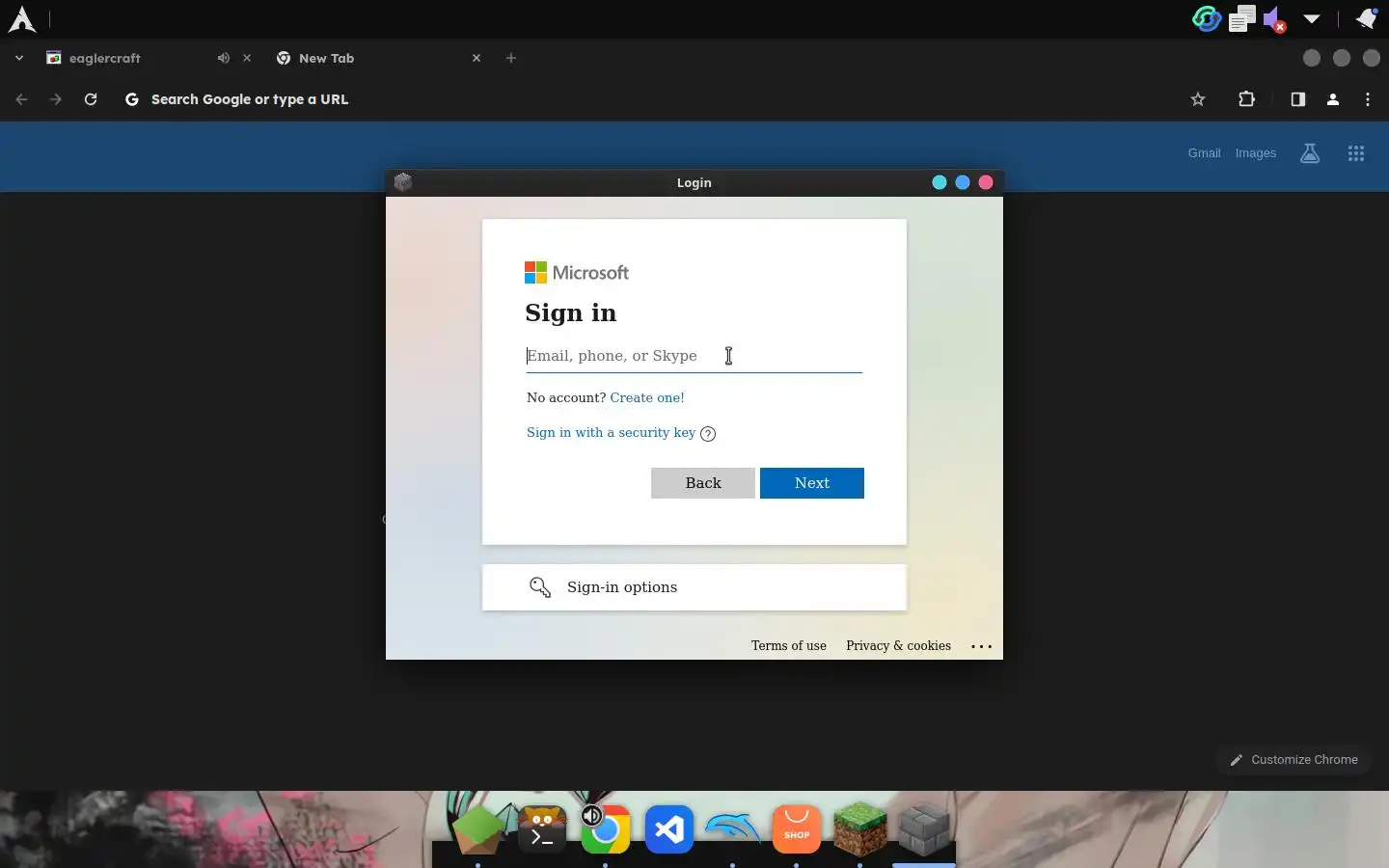Open the stone block launcher in dock
The width and height of the screenshot is (1389, 868).
click(924, 829)
